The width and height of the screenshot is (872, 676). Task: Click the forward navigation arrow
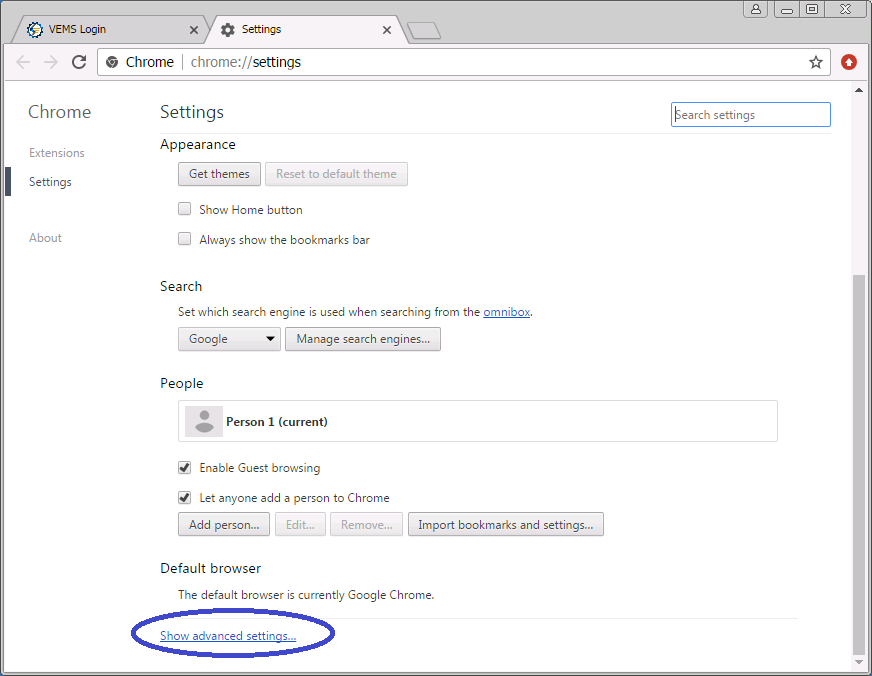(x=51, y=62)
